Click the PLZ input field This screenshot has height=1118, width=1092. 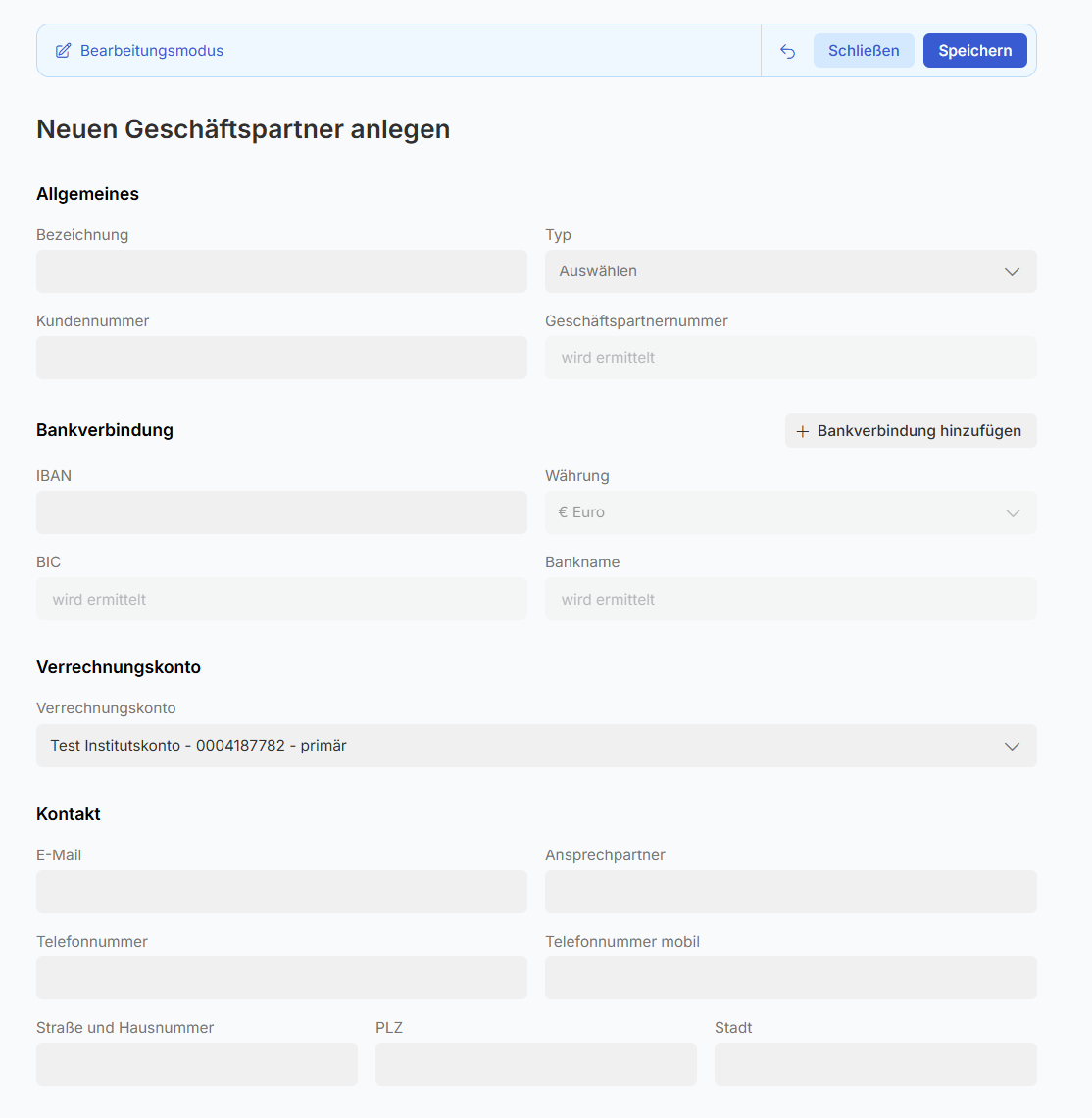tap(536, 1064)
